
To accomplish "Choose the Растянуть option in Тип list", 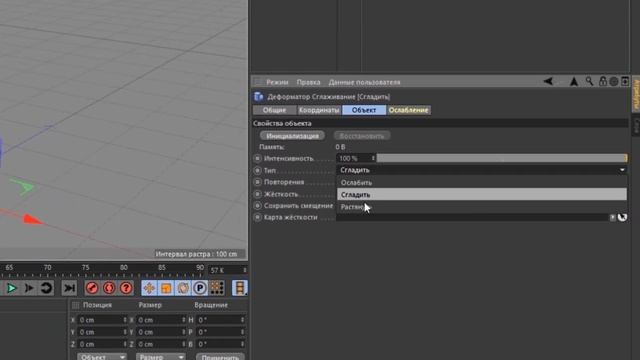I will [482, 207].
